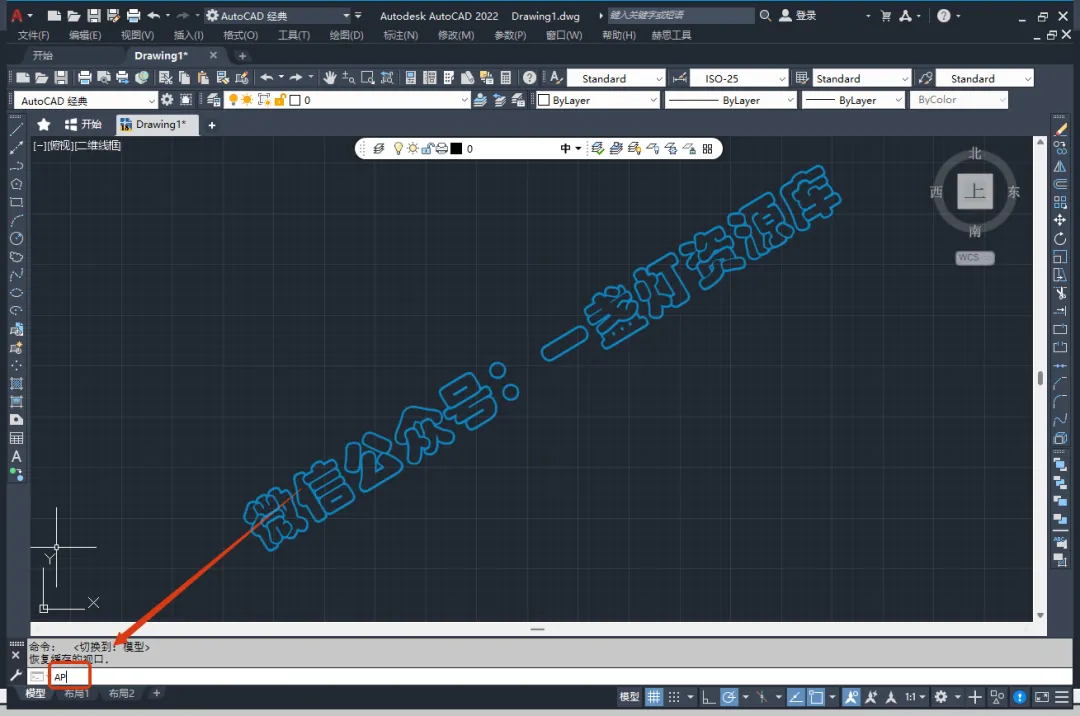
Task: Open Layer Properties Manager icon
Action: [x=214, y=101]
